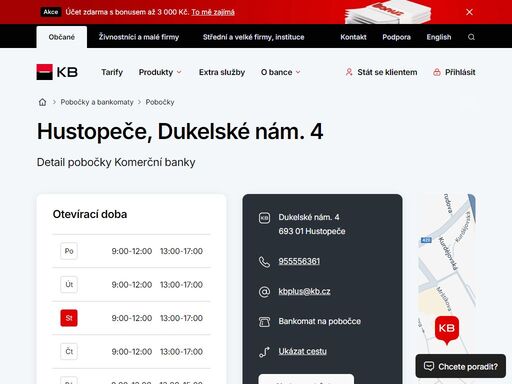Open the Chcete poradit? chat button
512x384 pixels.
pyautogui.click(x=460, y=366)
